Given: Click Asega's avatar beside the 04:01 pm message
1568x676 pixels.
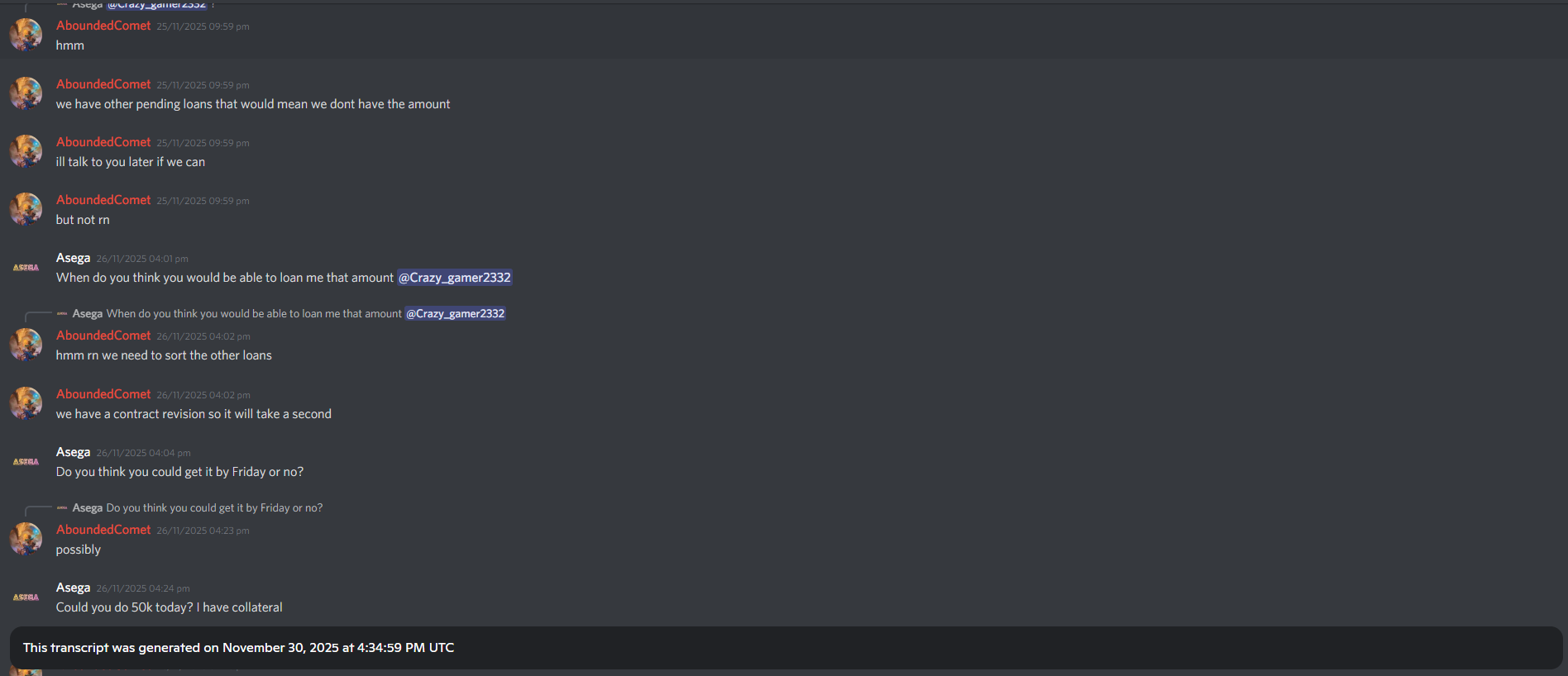Looking at the screenshot, I should [26, 267].
